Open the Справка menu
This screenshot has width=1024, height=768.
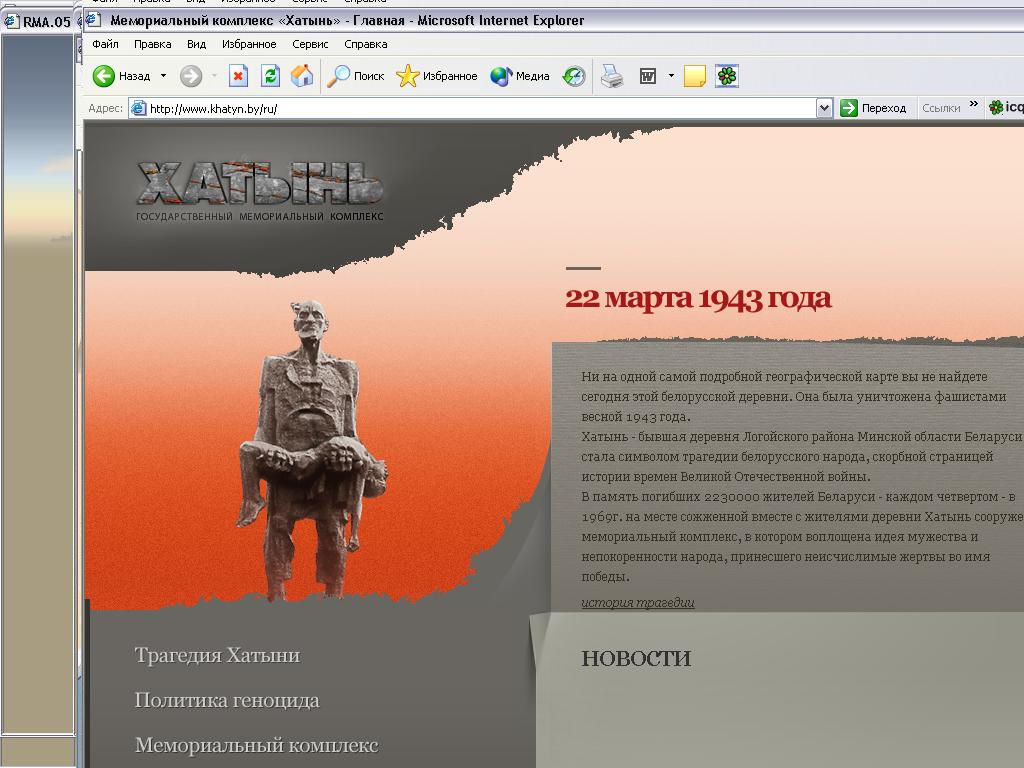point(366,44)
